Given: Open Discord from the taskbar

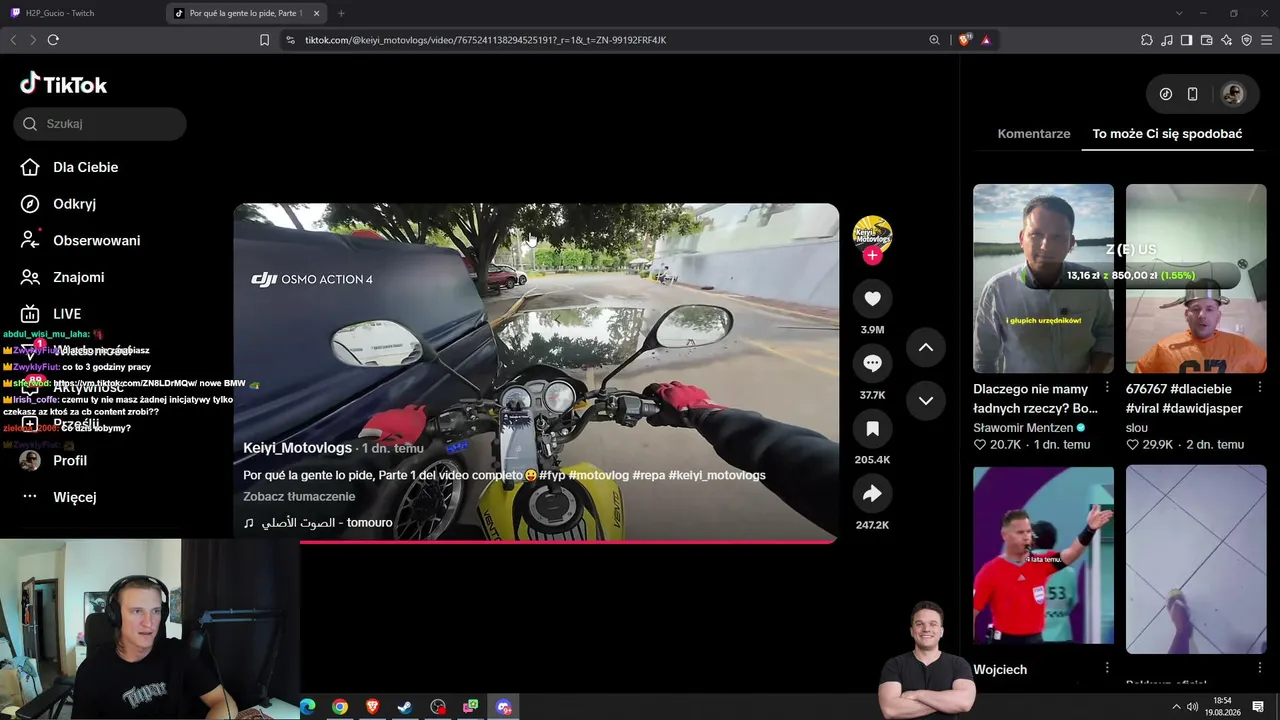Looking at the screenshot, I should [x=503, y=707].
